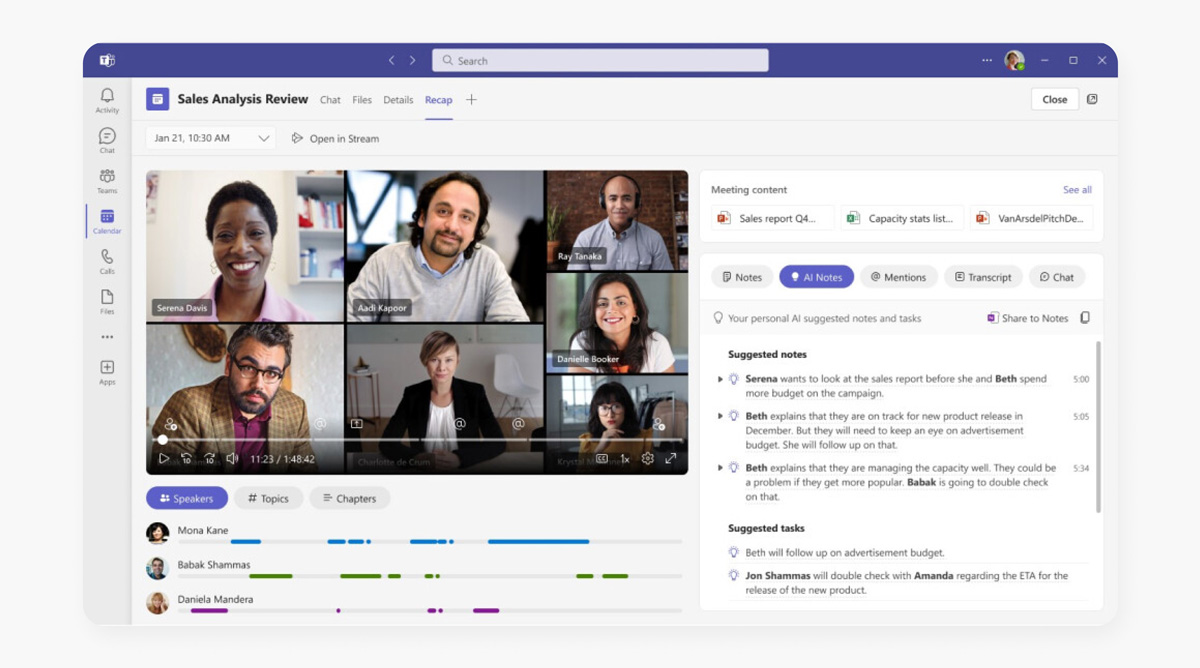Toggle closed captions on the video
The height and width of the screenshot is (668, 1200).
(602, 459)
